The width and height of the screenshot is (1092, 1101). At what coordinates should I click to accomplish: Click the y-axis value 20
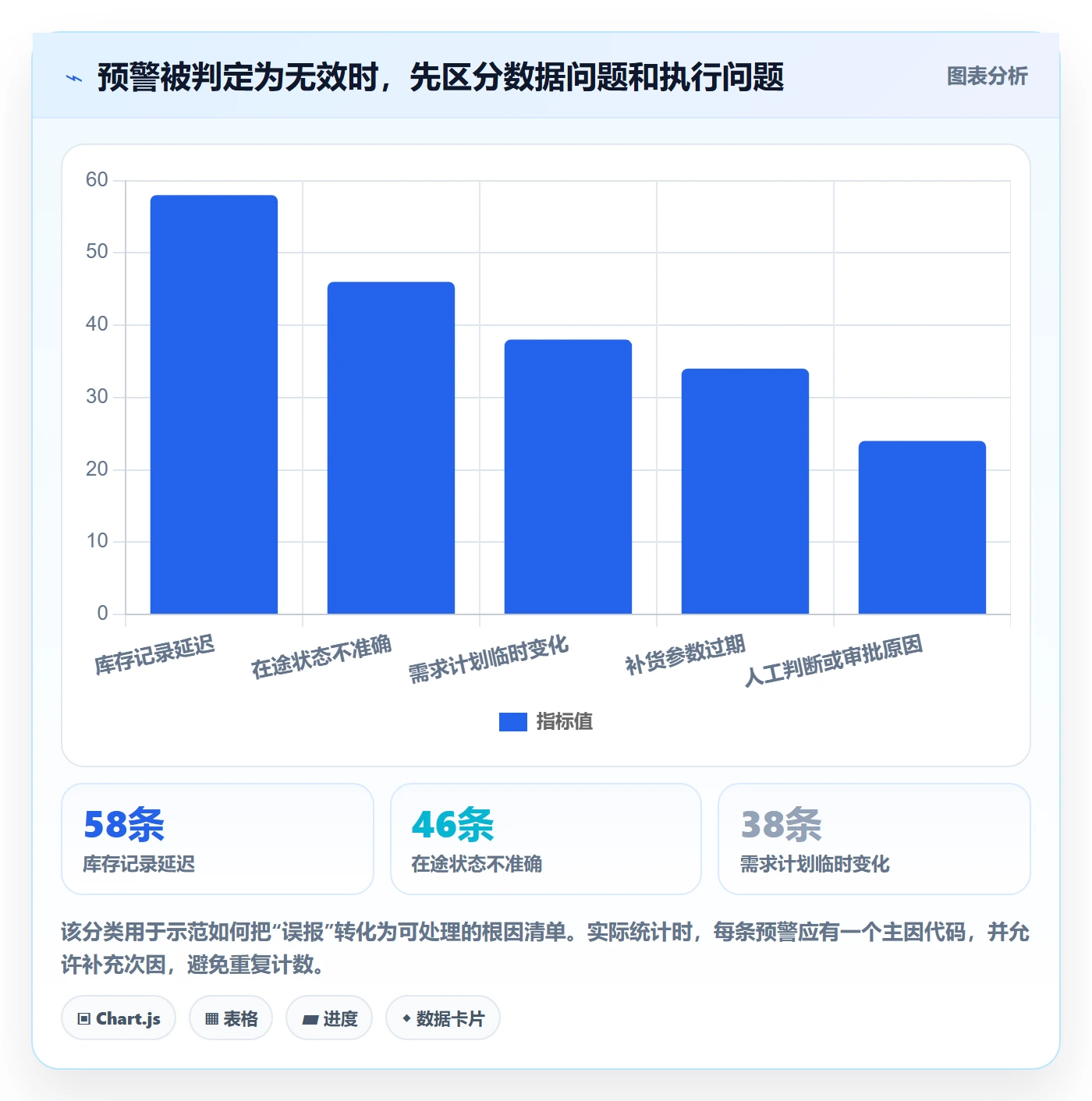(x=97, y=469)
